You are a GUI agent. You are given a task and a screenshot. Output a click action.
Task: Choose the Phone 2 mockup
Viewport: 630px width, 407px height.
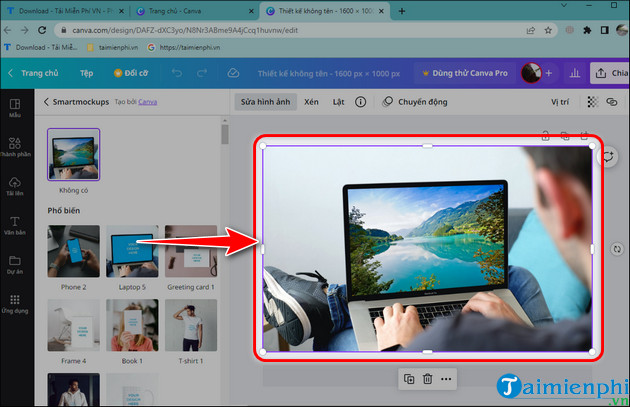(74, 251)
